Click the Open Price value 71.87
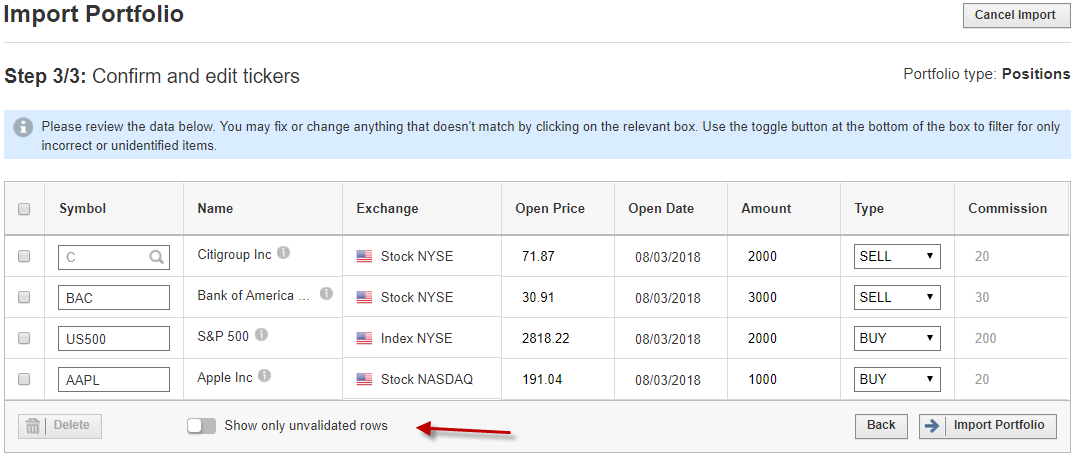Image resolution: width=1076 pixels, height=456 pixels. (x=539, y=256)
